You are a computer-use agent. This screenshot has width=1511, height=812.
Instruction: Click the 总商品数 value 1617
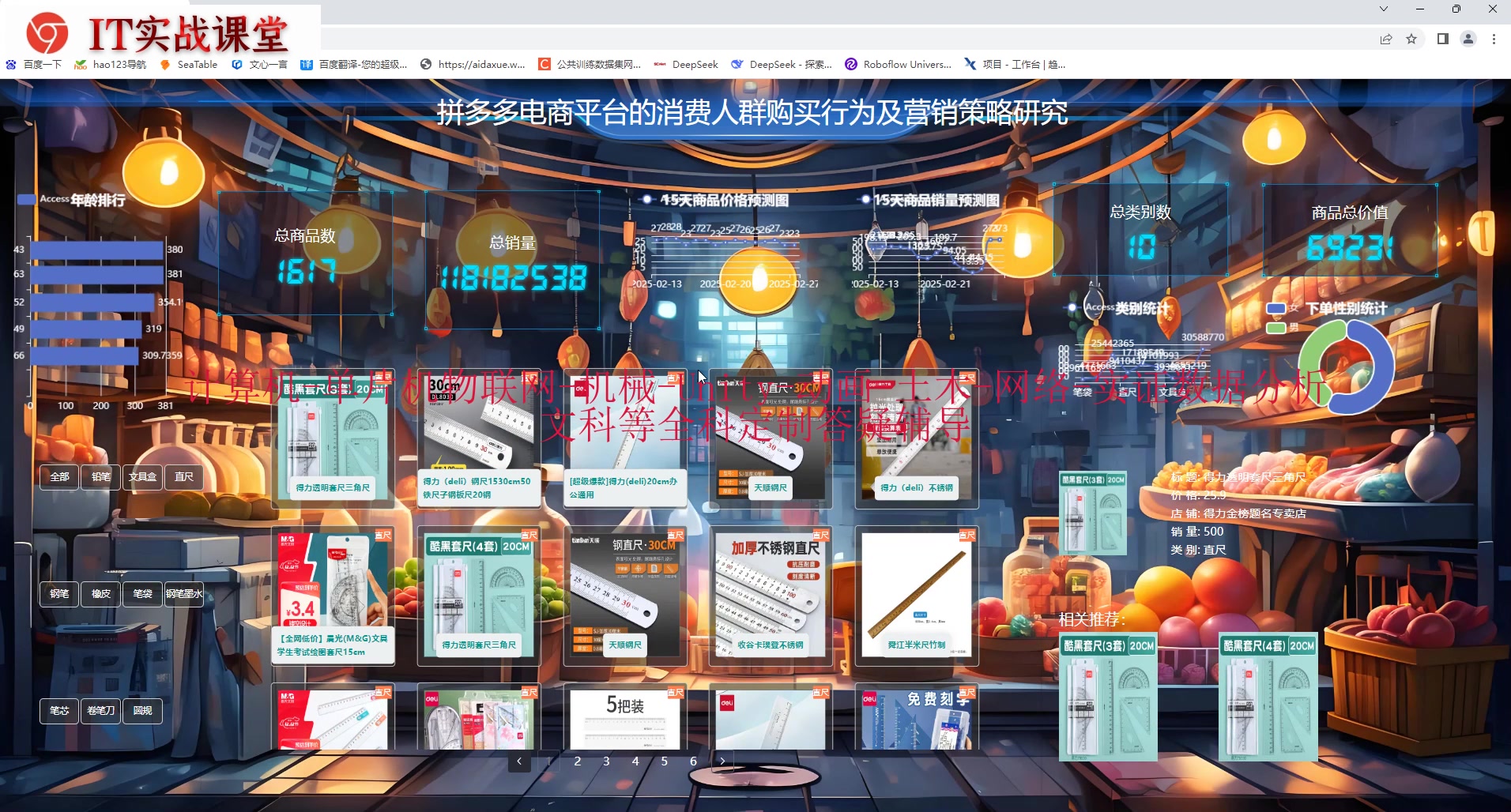pos(307,272)
